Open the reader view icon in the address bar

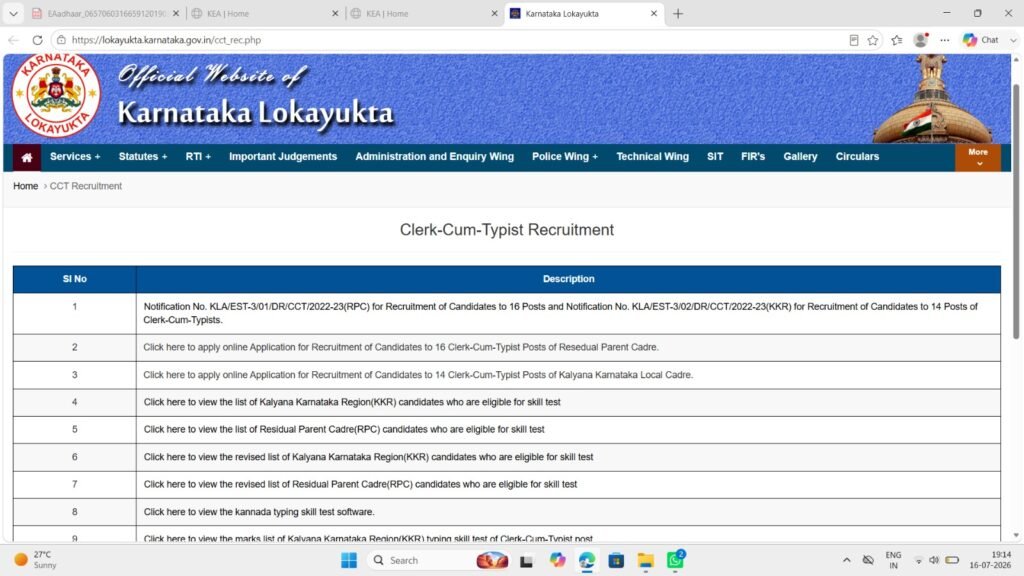pos(854,40)
